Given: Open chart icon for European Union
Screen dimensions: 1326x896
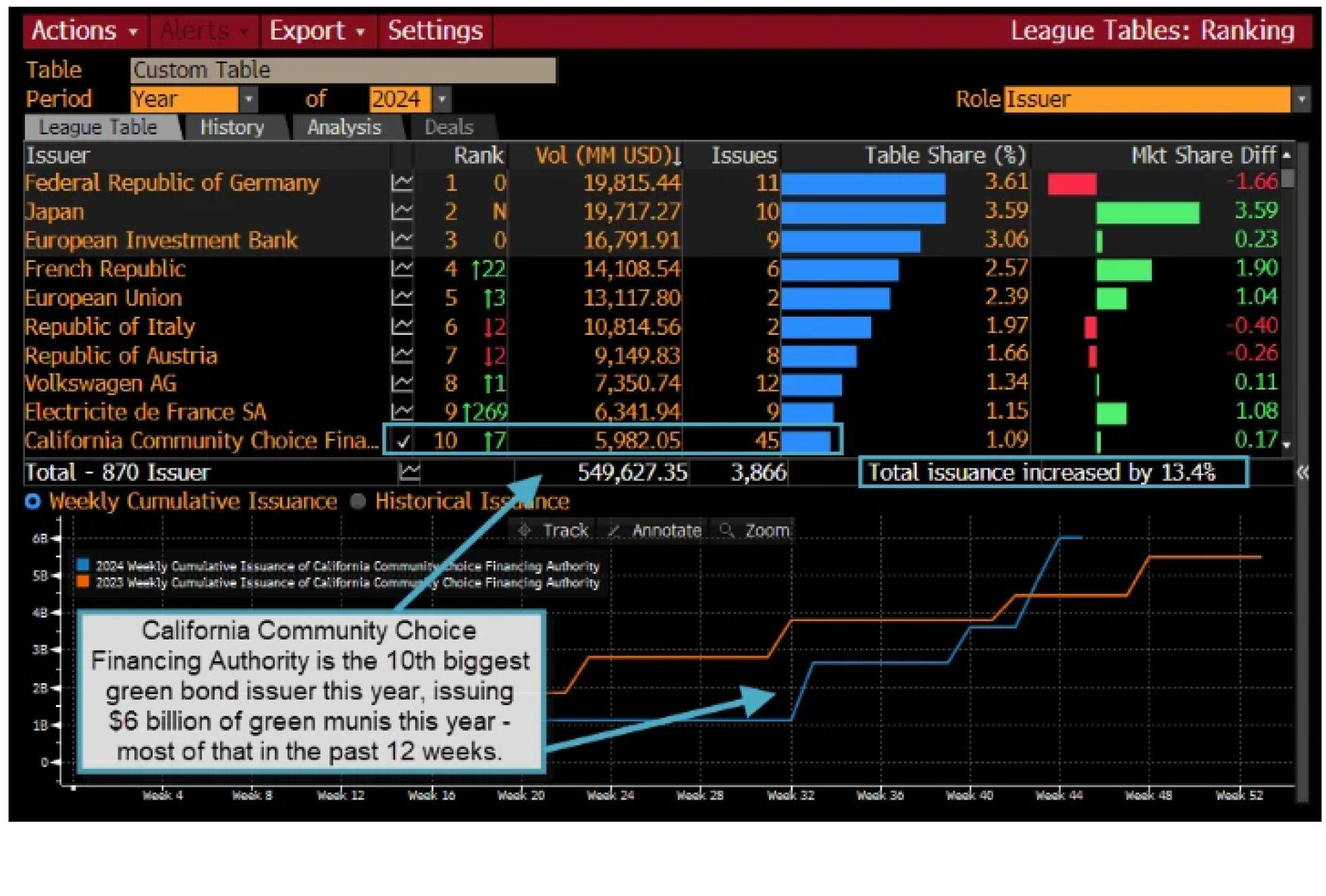Looking at the screenshot, I should pyautogui.click(x=402, y=297).
